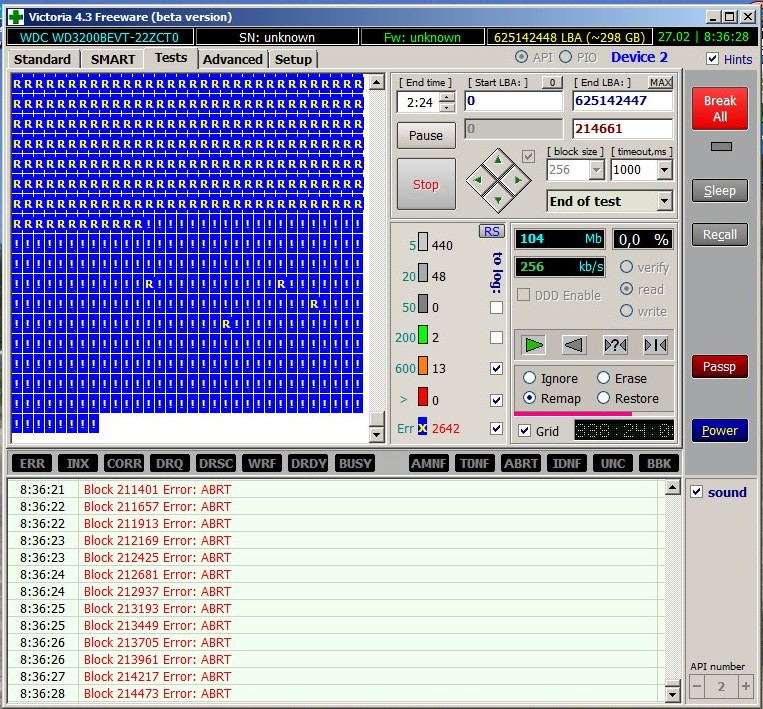
Task: Open the Advanced tab
Action: pos(232,59)
